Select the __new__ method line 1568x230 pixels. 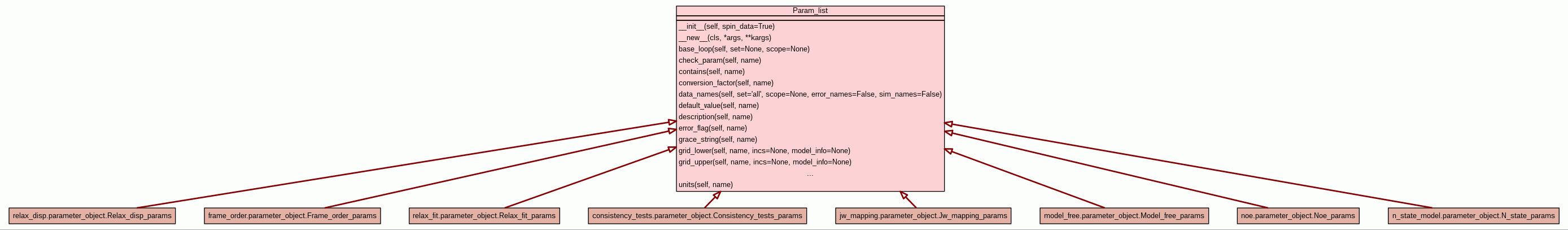724,38
